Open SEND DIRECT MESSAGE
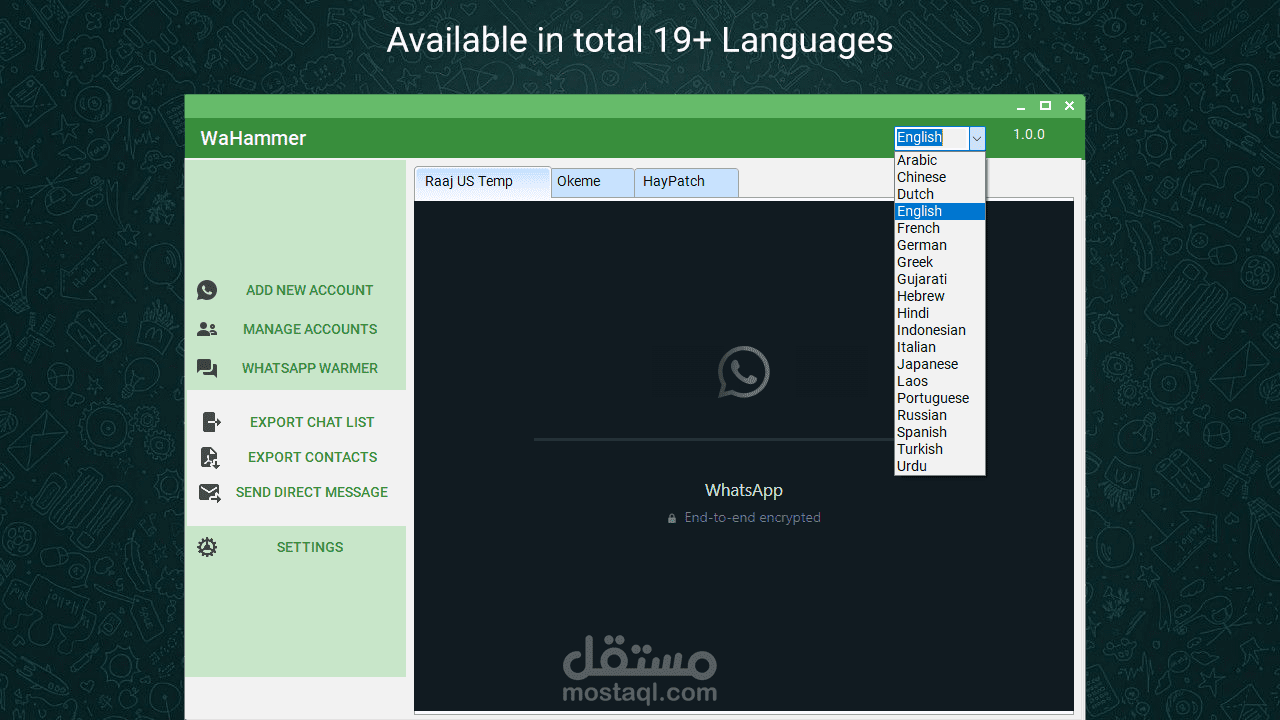The height and width of the screenshot is (720, 1280). point(312,492)
